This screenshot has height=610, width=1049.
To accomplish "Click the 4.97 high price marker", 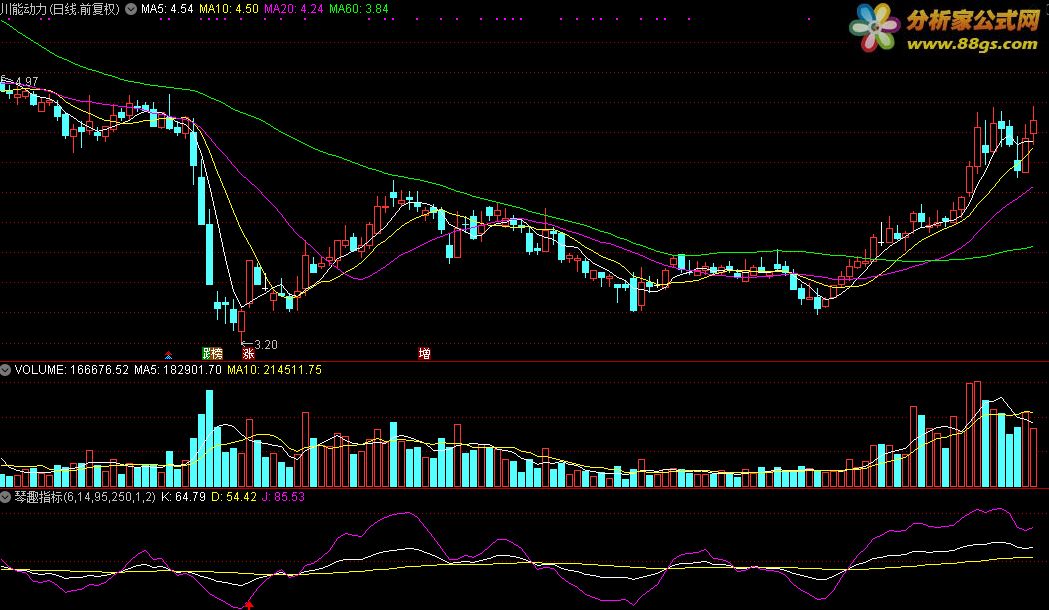I will pos(26,82).
